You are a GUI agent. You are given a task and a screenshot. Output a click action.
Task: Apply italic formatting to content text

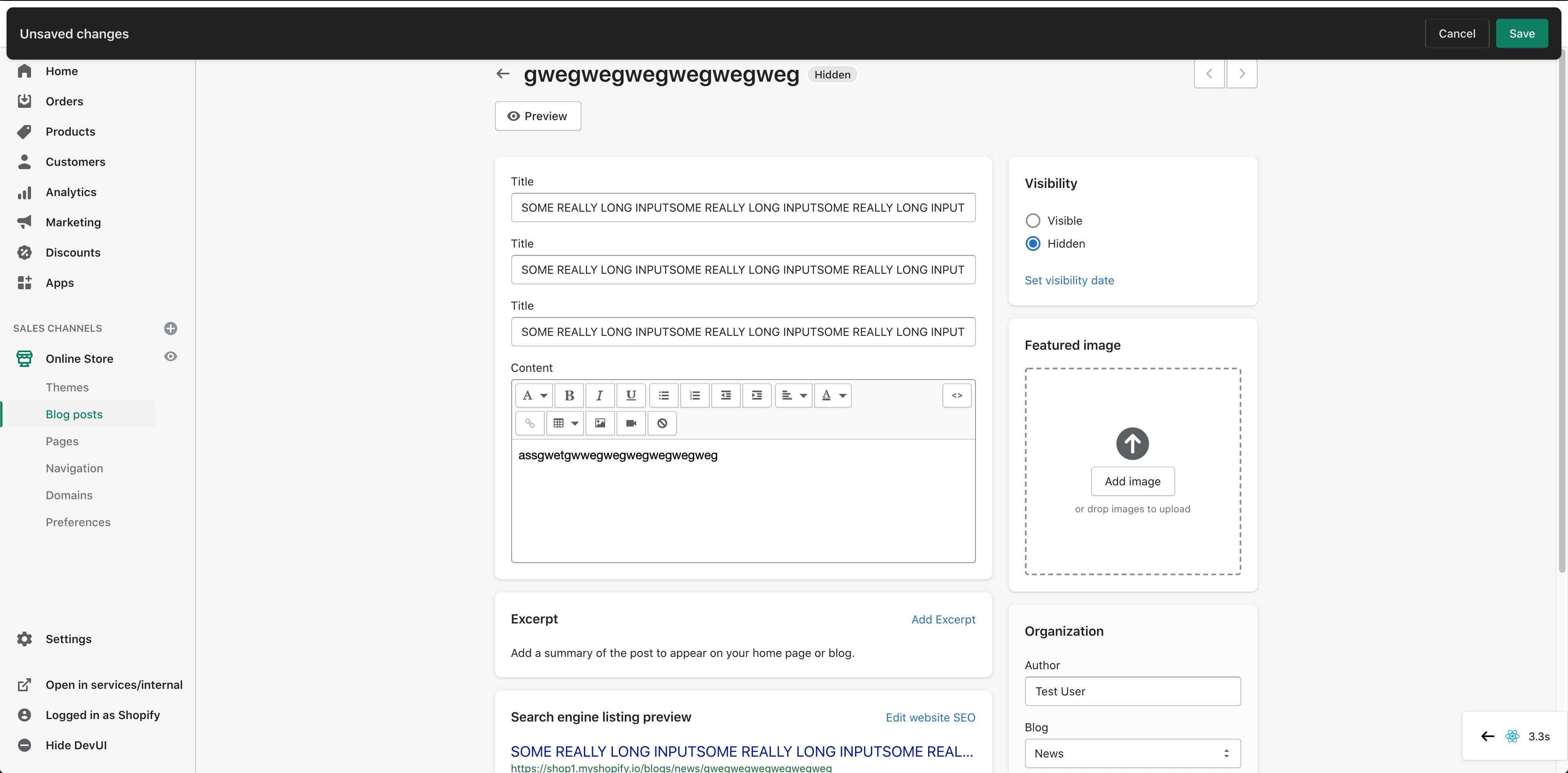[599, 395]
